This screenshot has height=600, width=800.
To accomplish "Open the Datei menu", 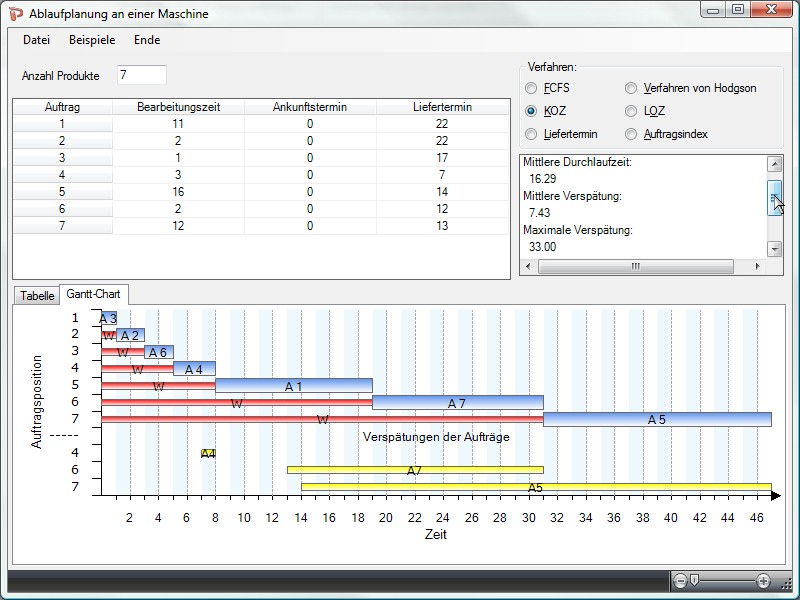I will coord(36,40).
